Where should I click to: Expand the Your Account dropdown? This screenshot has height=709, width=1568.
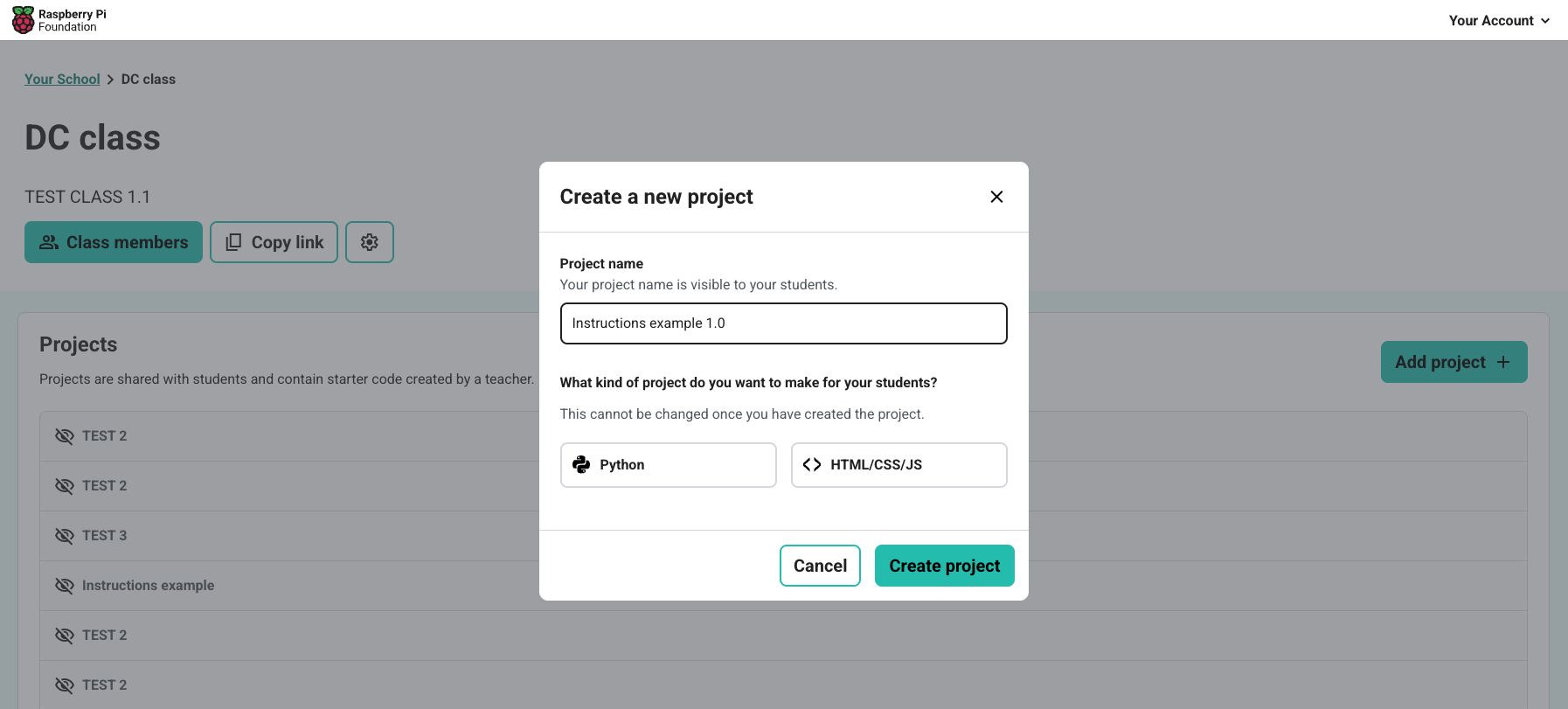(1499, 20)
